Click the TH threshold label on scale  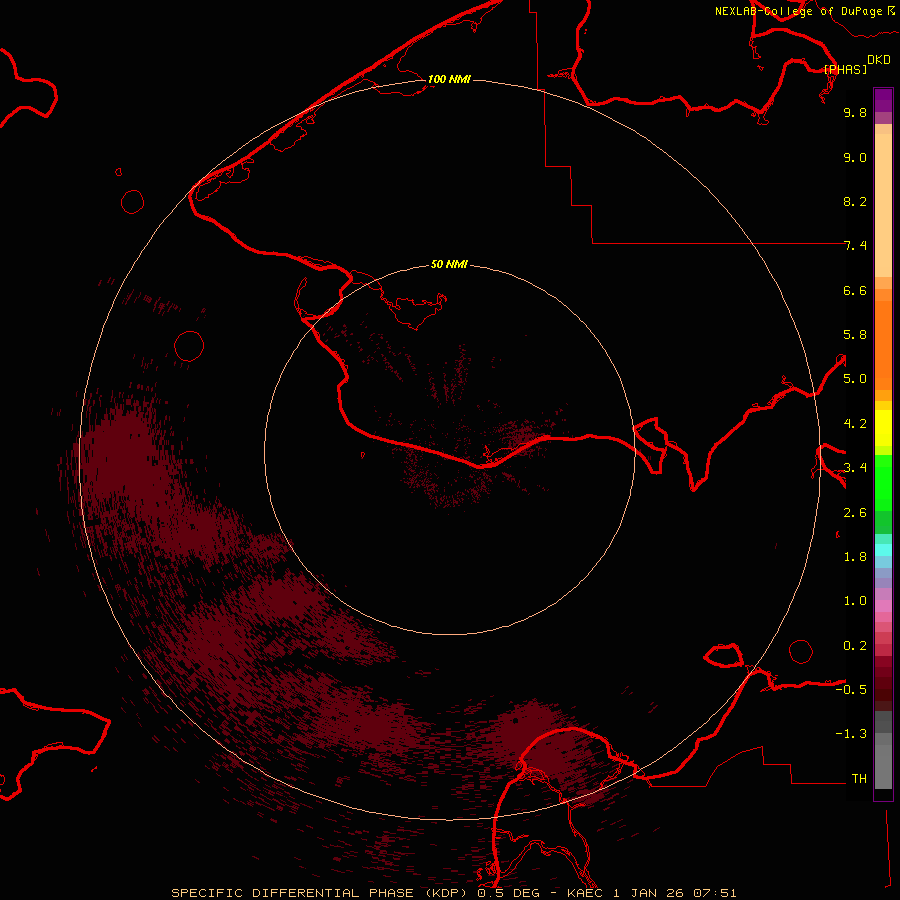coord(859,779)
